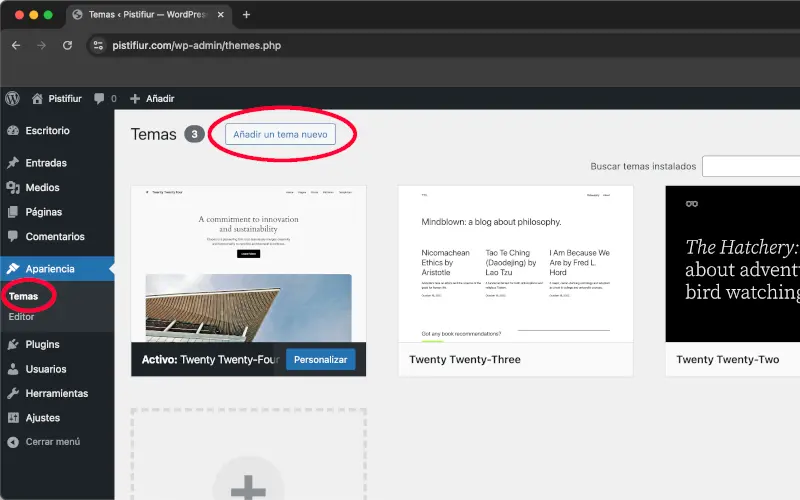Screen dimensions: 800x500
Task: Go back with the browser back arrow
Action: pyautogui.click(x=16, y=45)
